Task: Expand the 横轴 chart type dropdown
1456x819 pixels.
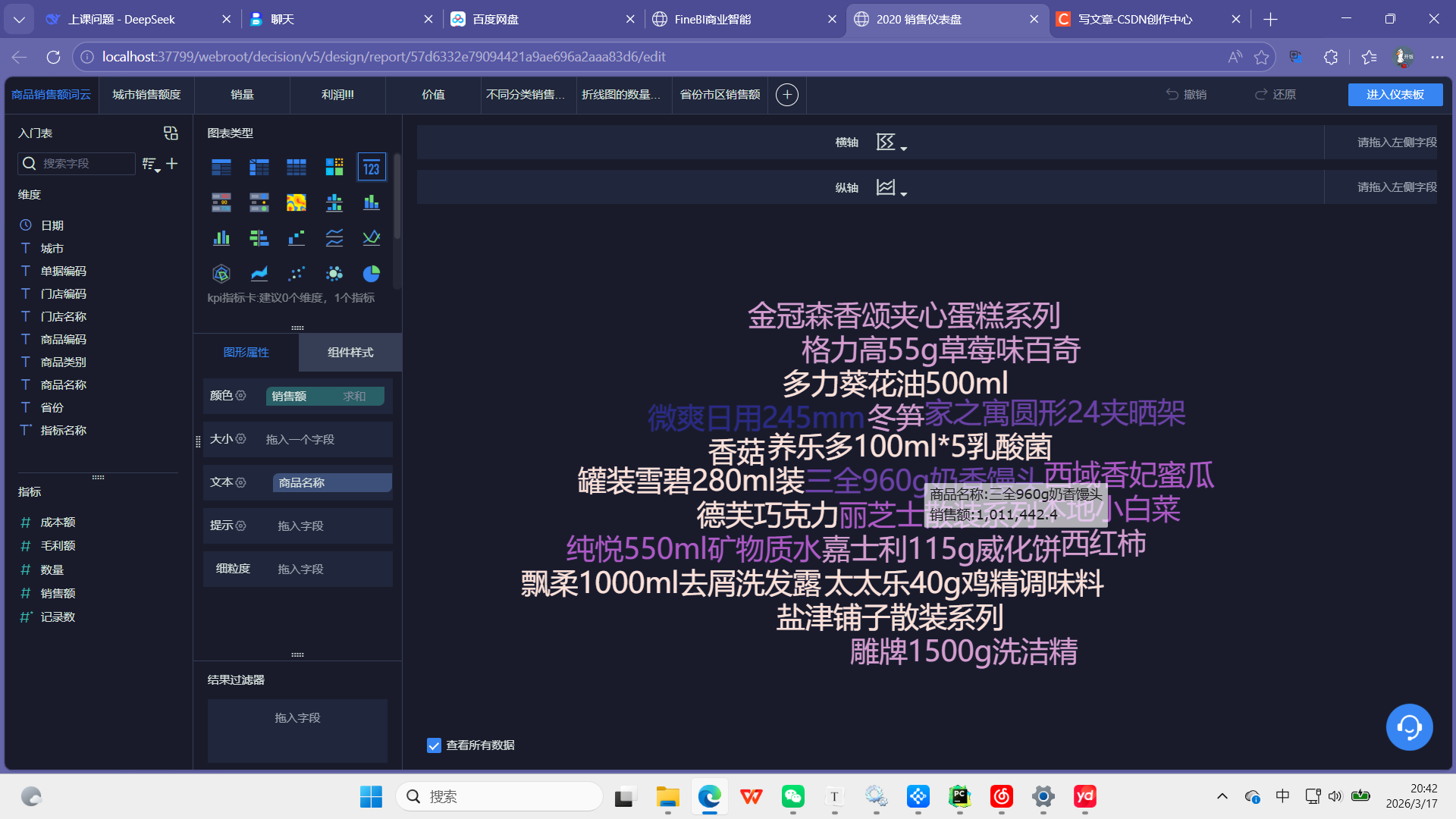Action: click(x=891, y=143)
